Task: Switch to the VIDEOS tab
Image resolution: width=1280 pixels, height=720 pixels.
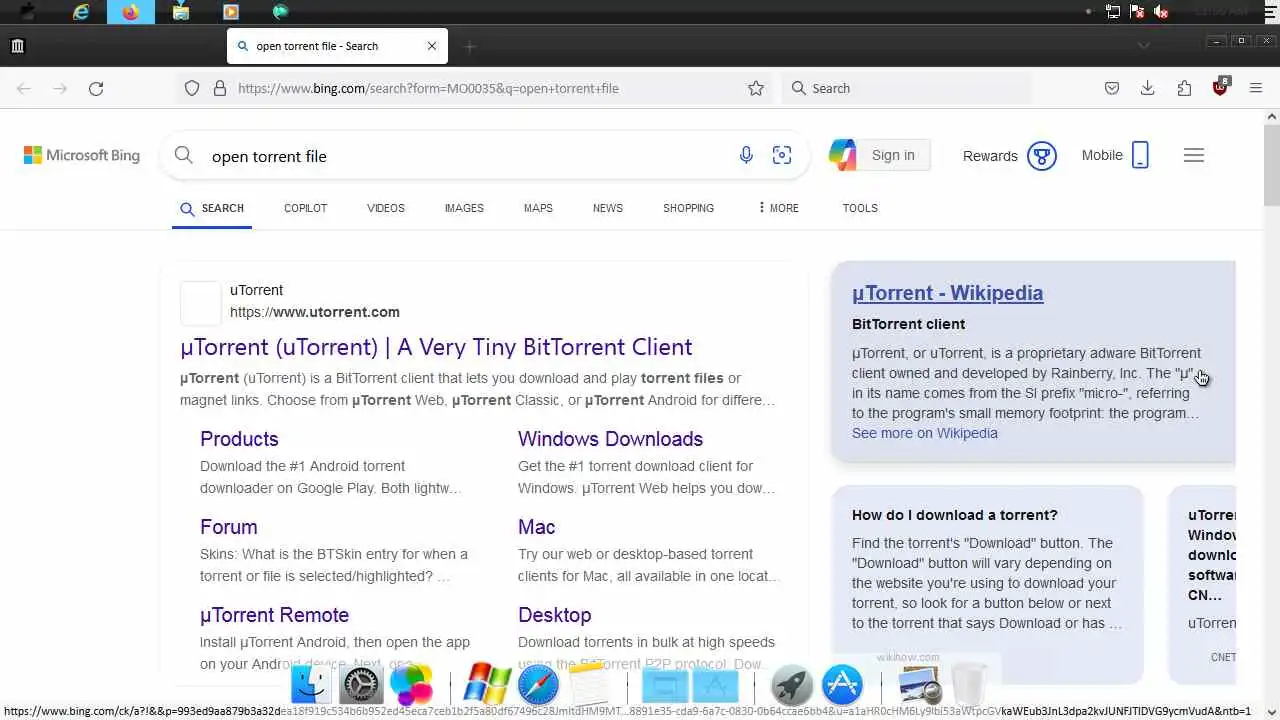Action: click(x=386, y=208)
